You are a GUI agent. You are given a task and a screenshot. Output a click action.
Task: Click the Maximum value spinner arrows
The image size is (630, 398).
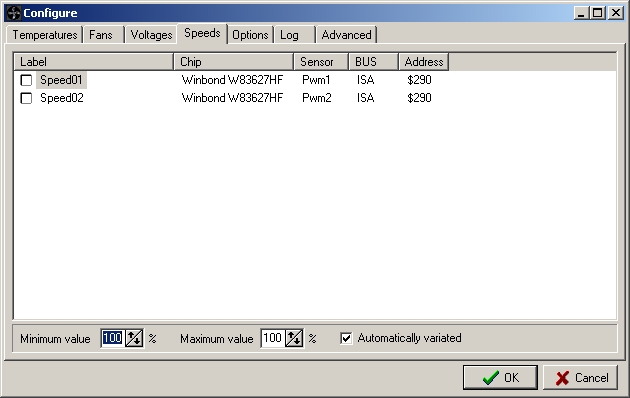coord(294,338)
